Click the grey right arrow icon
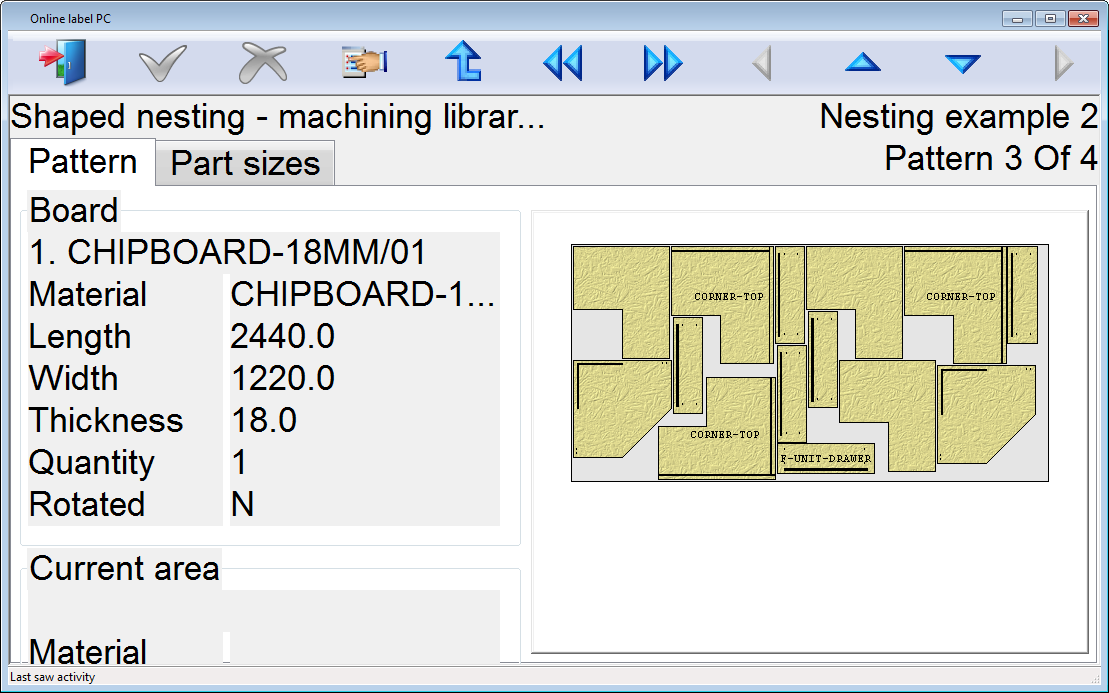This screenshot has height=693, width=1109. point(1063,63)
